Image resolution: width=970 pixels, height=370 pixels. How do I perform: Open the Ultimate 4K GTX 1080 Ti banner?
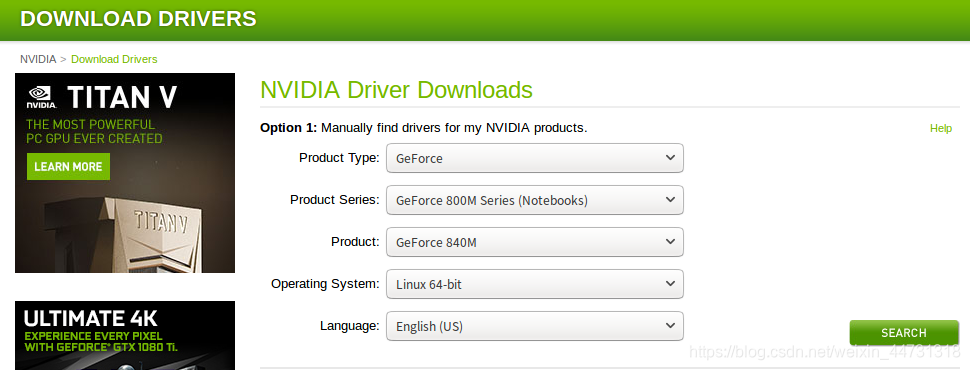[x=125, y=335]
